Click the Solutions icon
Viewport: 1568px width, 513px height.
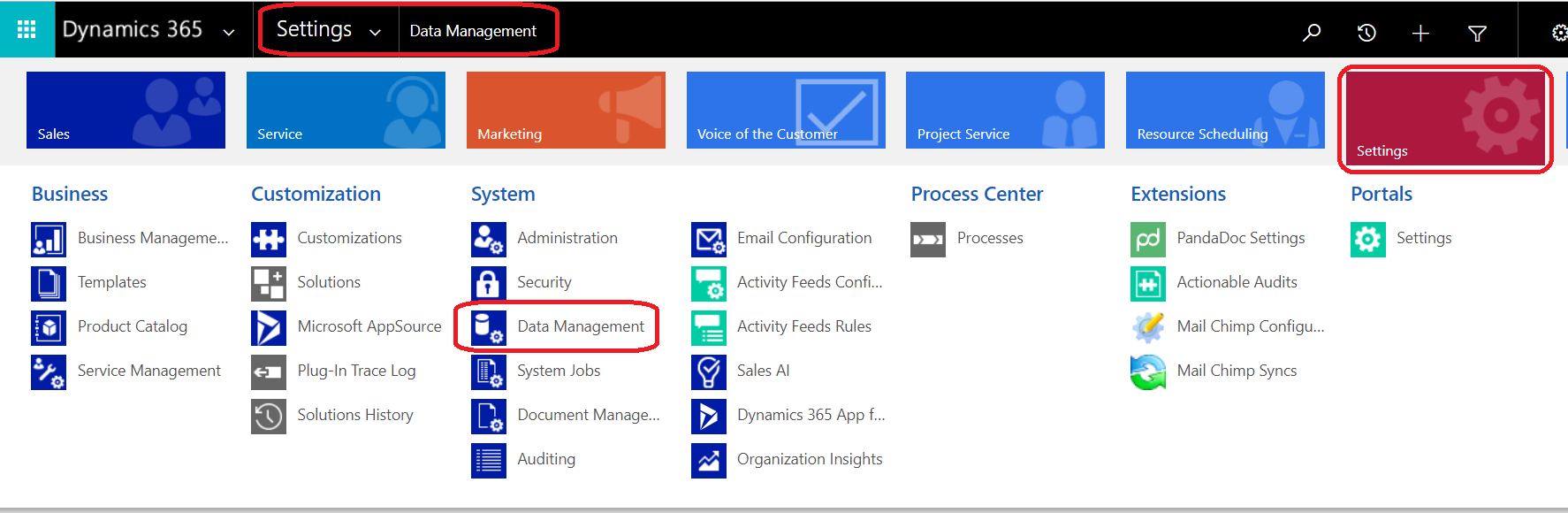tap(269, 284)
